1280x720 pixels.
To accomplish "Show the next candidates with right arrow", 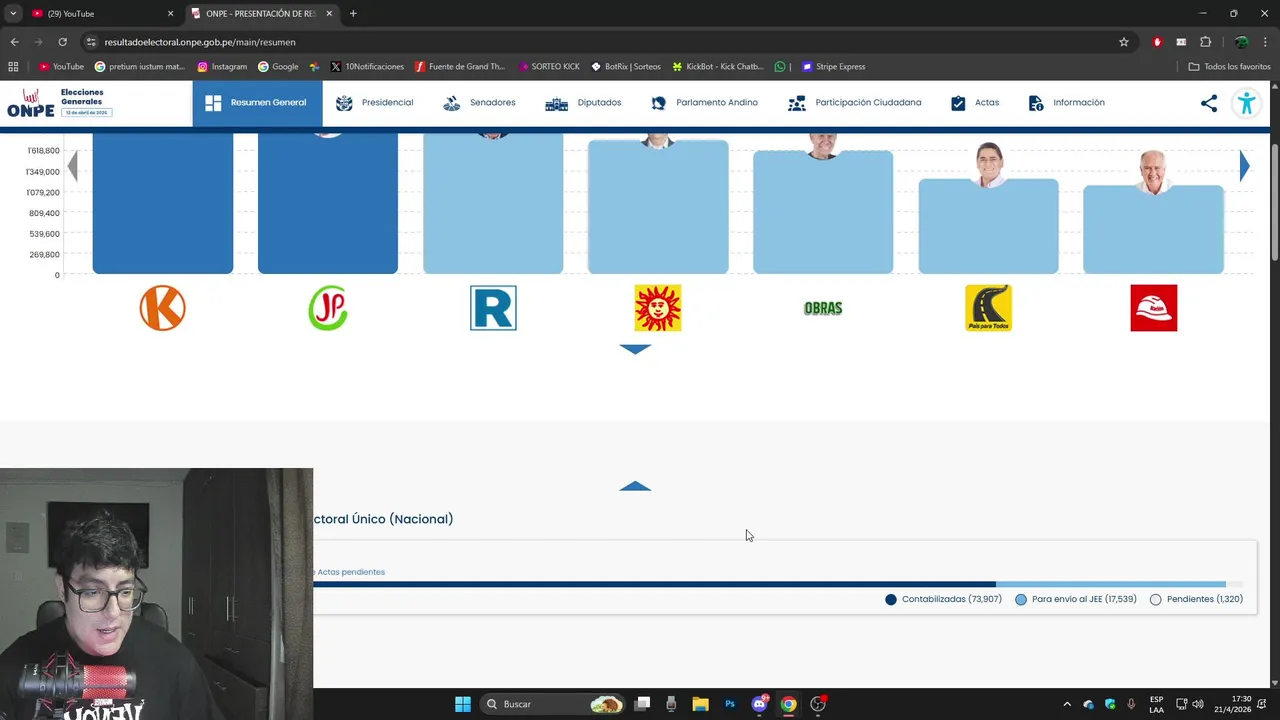I will 1244,166.
